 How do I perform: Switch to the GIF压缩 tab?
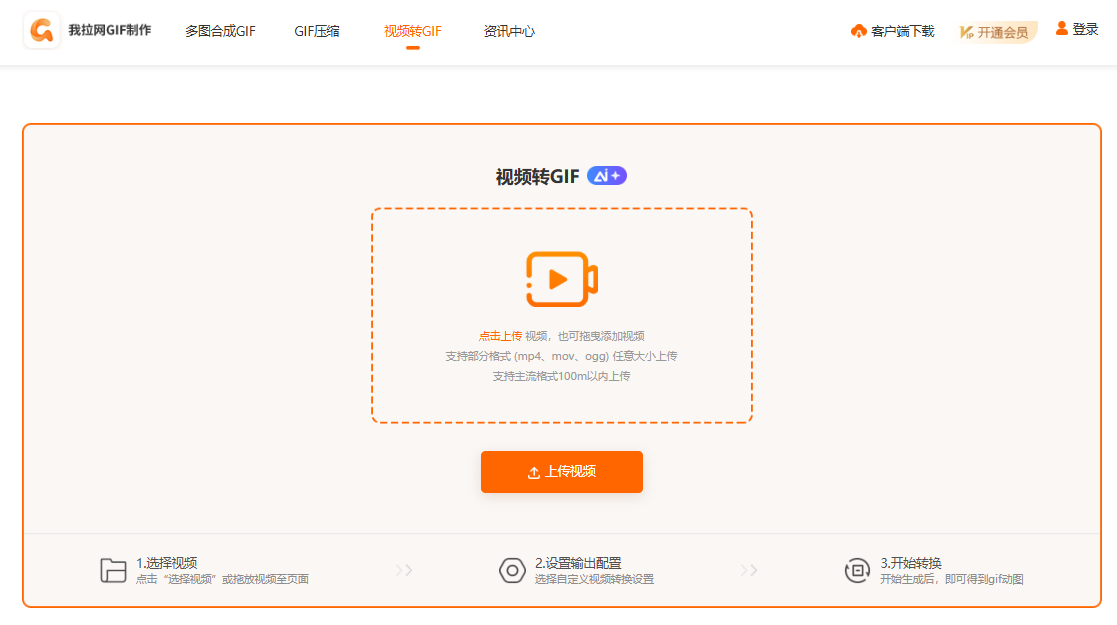(x=316, y=31)
